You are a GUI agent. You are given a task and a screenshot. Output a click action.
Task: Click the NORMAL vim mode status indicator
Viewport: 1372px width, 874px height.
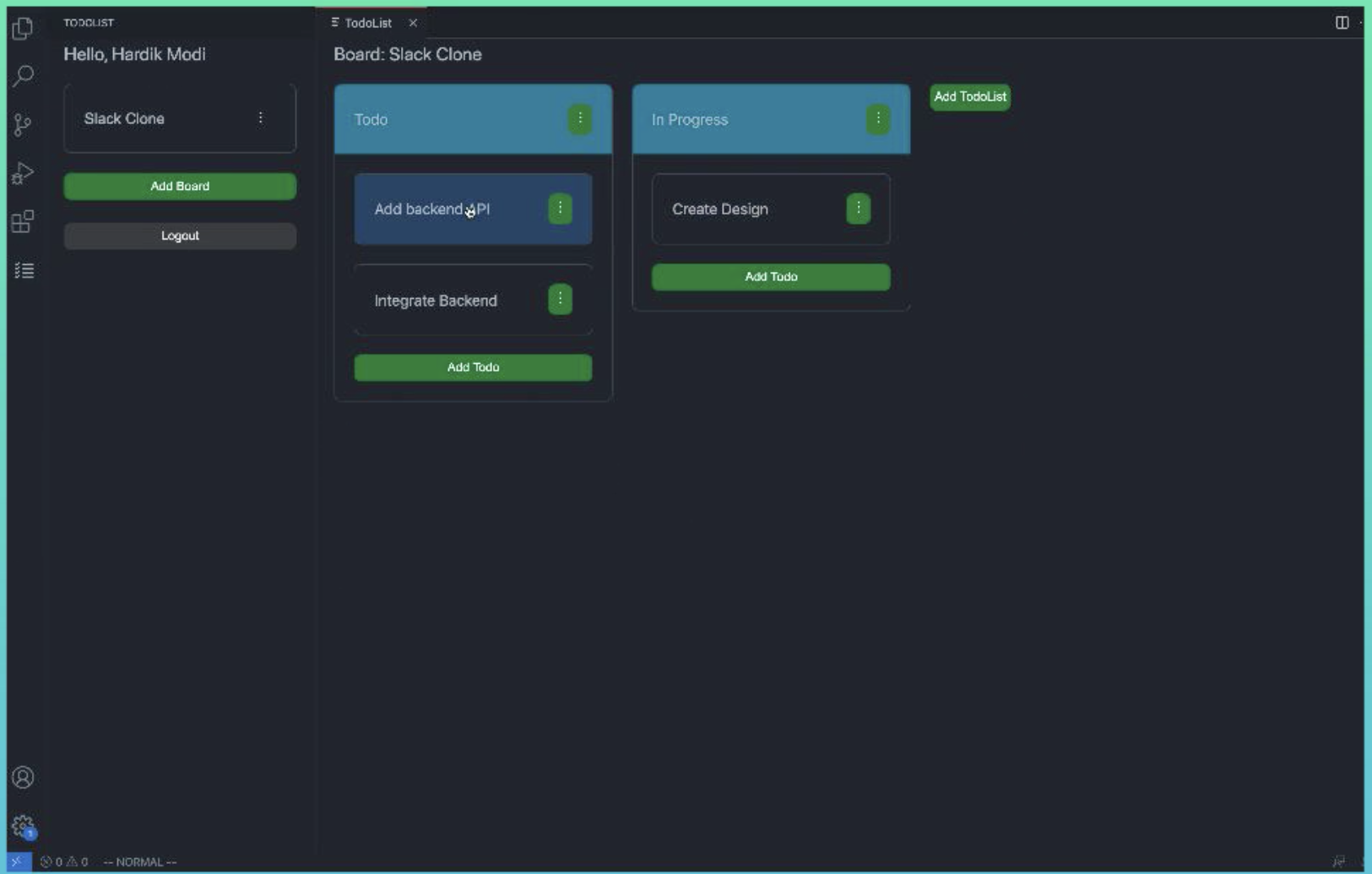140,860
